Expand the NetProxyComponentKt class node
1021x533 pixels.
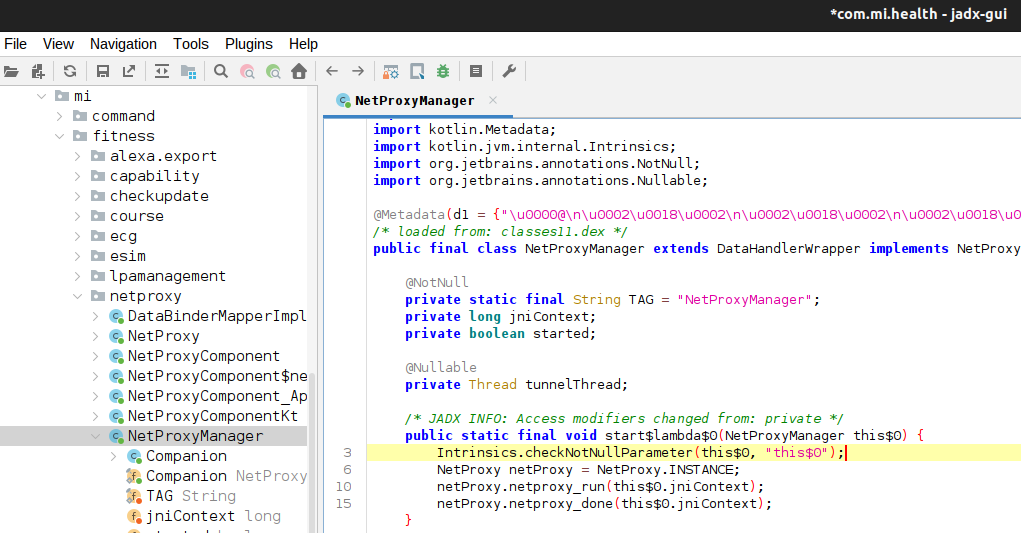point(96,417)
